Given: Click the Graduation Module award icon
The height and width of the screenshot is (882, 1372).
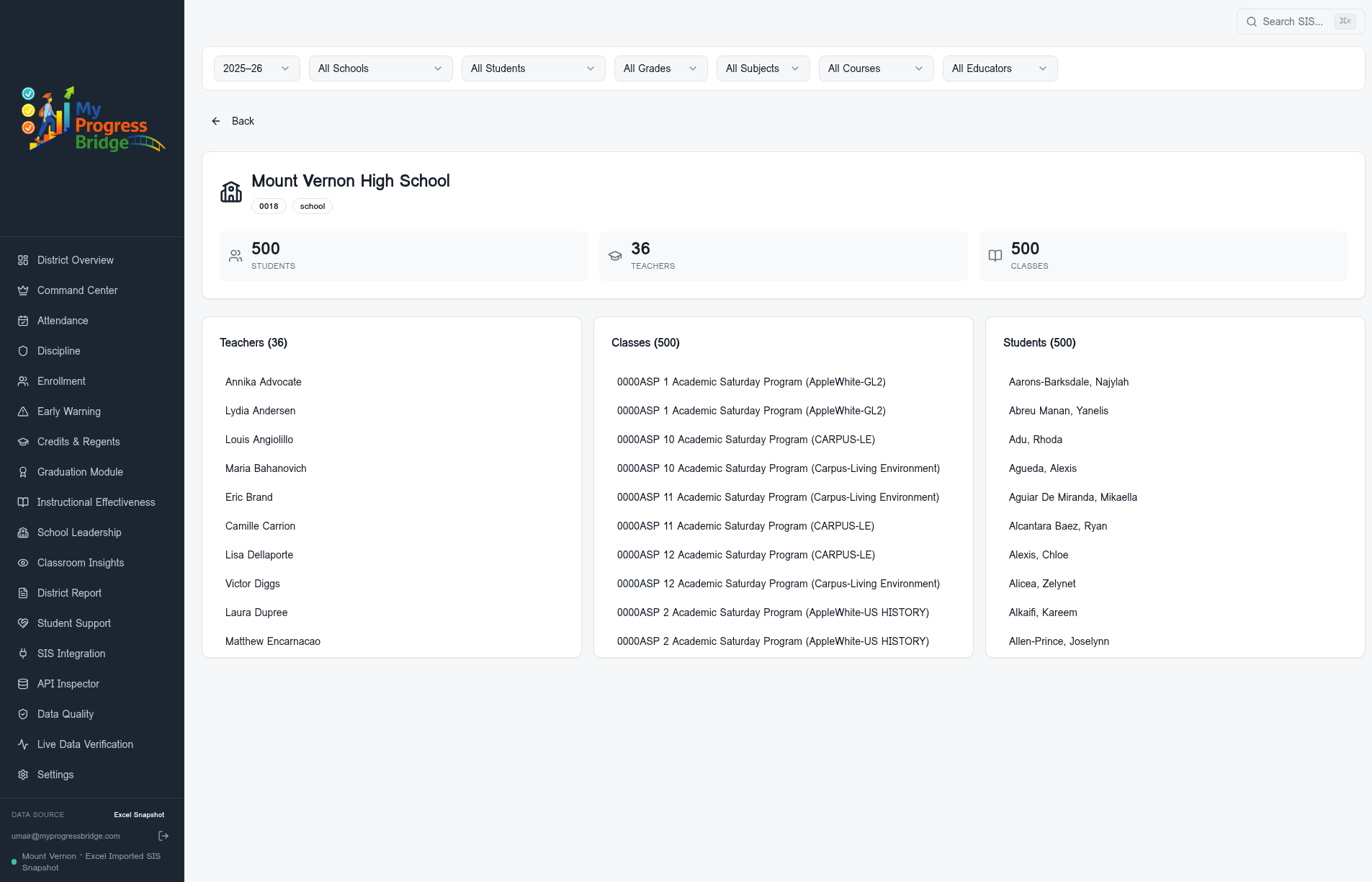Looking at the screenshot, I should [x=23, y=472].
